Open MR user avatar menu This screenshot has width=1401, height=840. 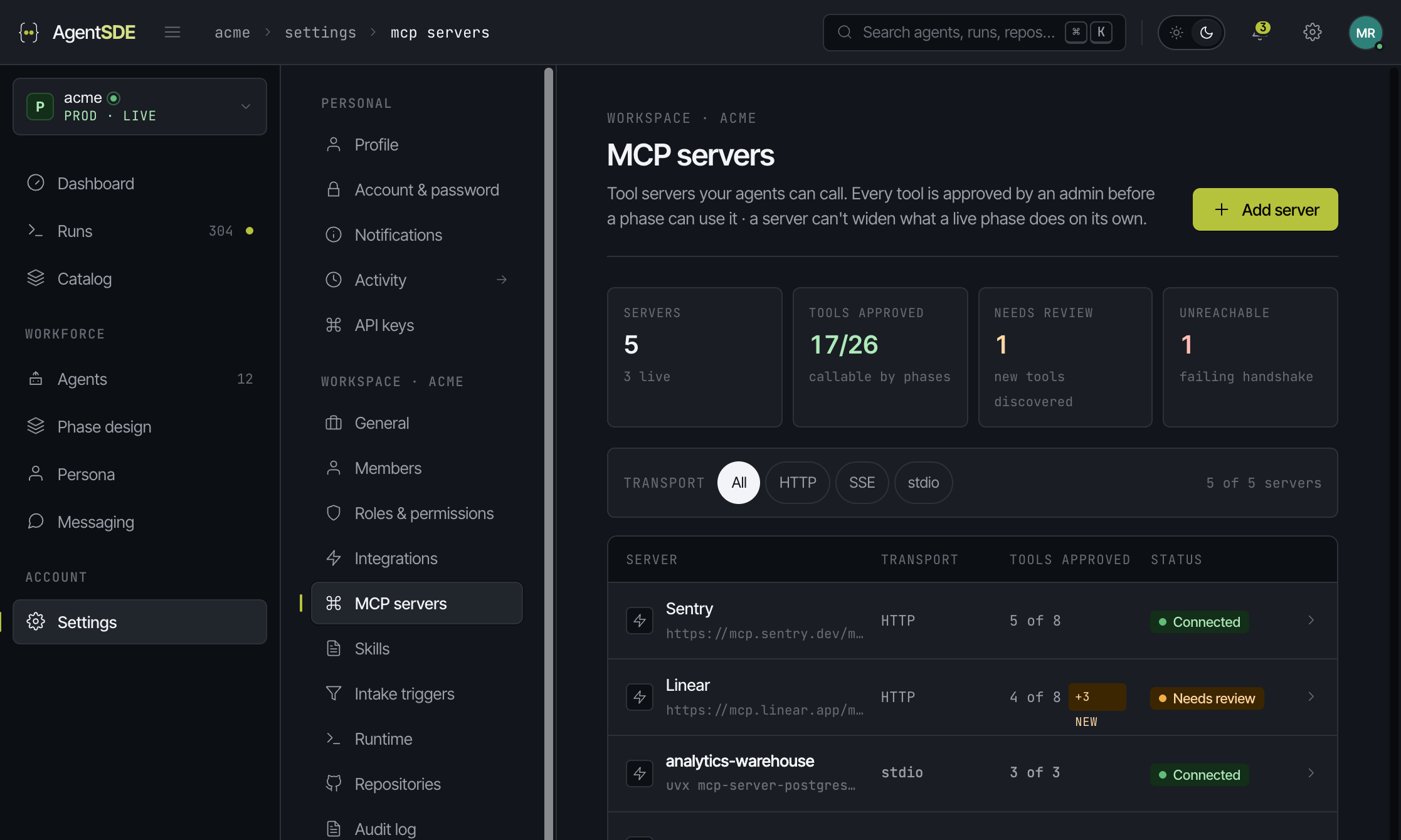point(1365,33)
